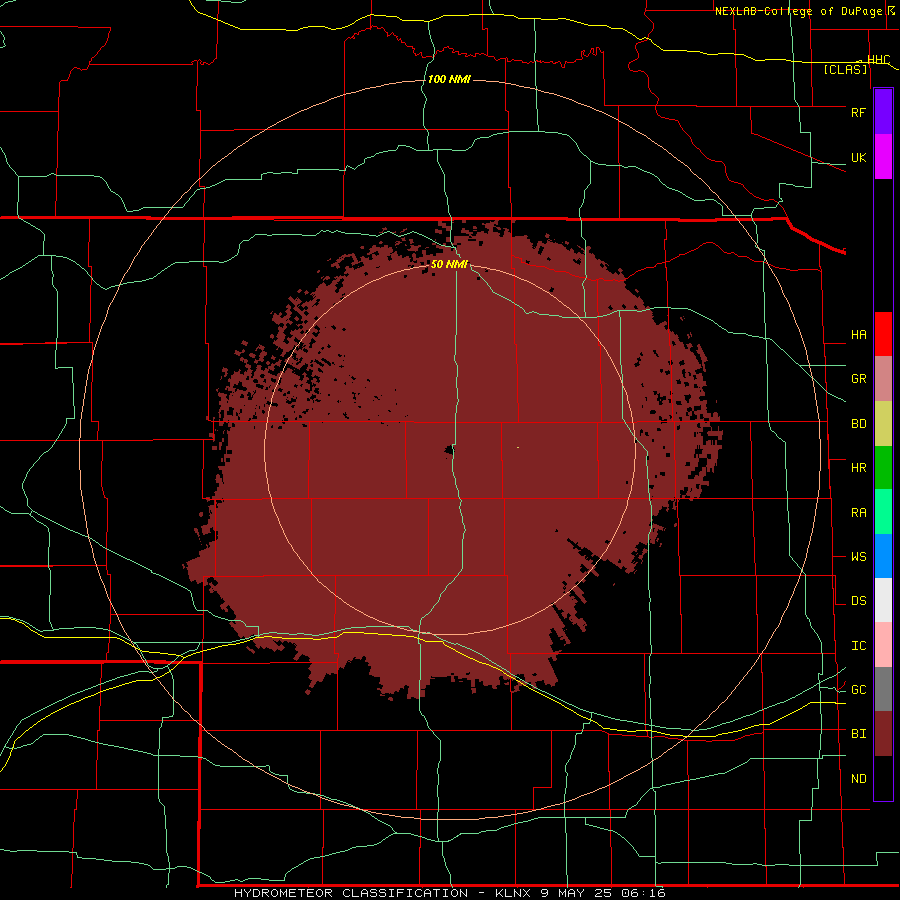This screenshot has height=900, width=900.
Task: Click the WS legend label
Action: coord(858,557)
